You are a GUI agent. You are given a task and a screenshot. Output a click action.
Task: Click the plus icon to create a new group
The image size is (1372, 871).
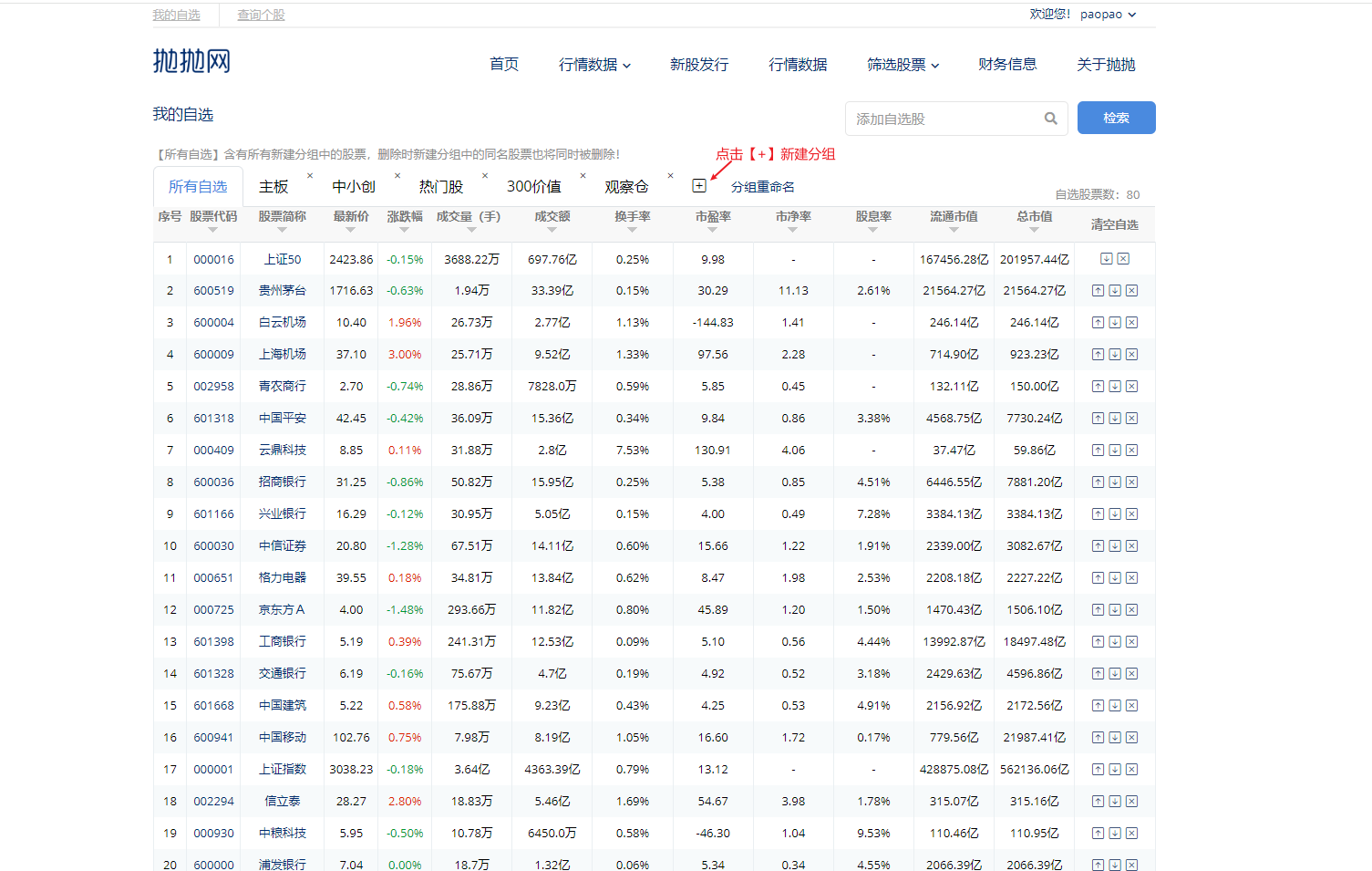tap(699, 186)
